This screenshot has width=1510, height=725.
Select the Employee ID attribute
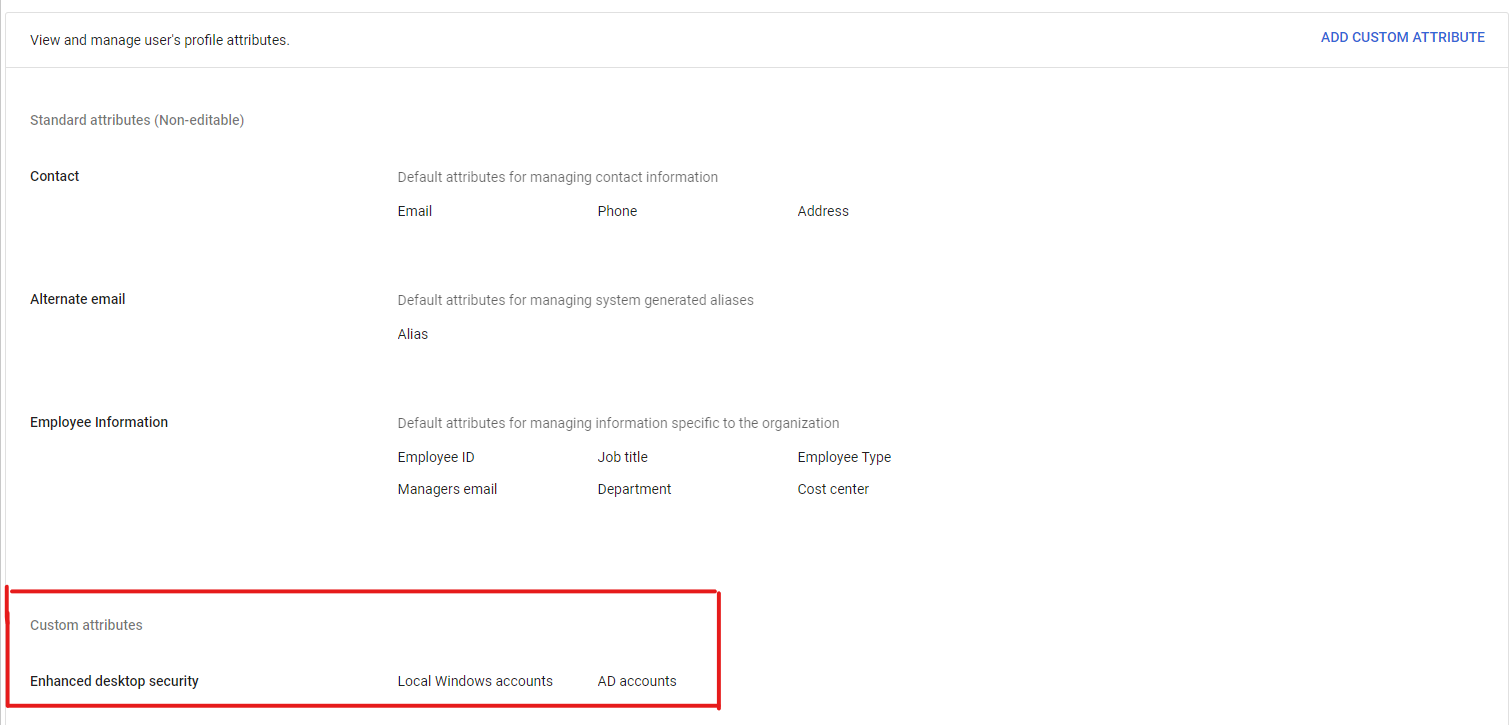[436, 457]
